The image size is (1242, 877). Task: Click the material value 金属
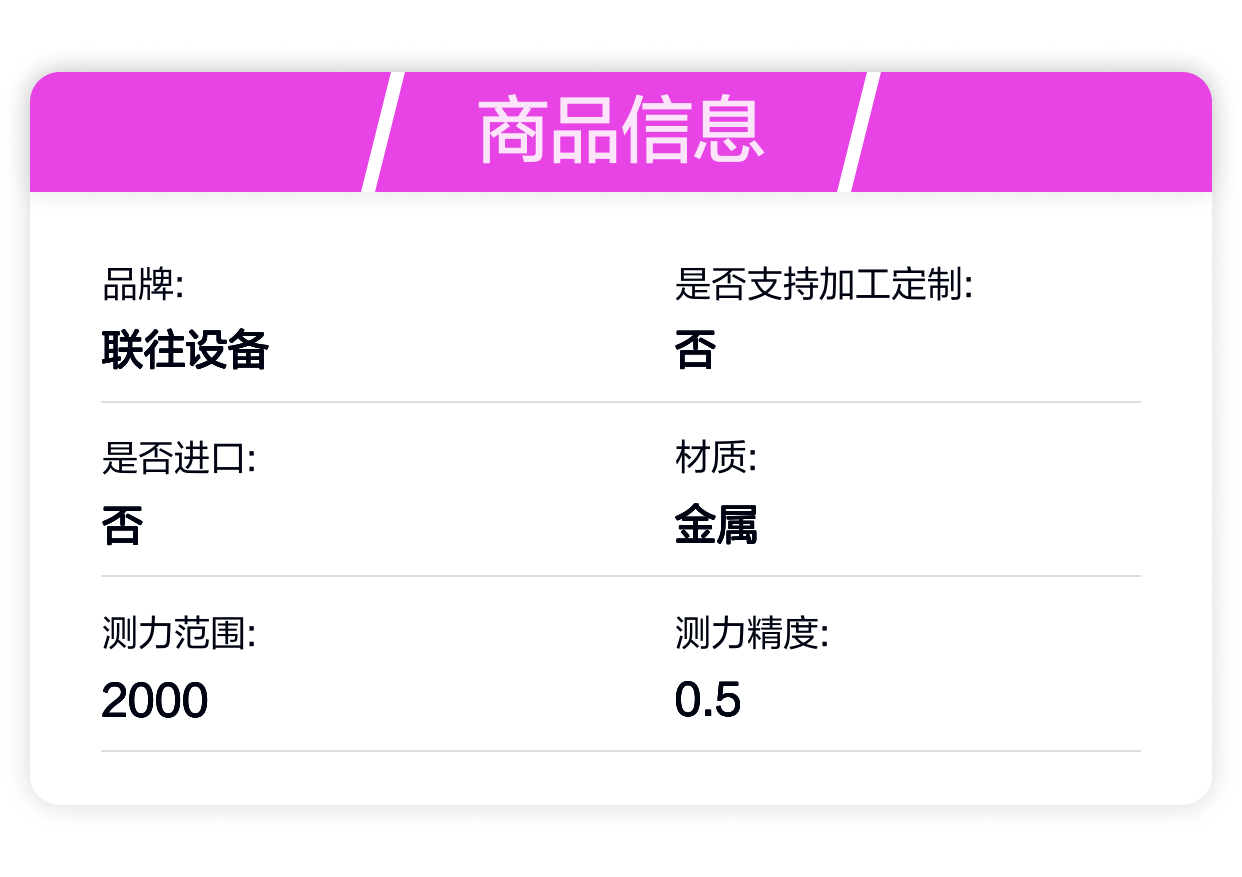(x=716, y=525)
